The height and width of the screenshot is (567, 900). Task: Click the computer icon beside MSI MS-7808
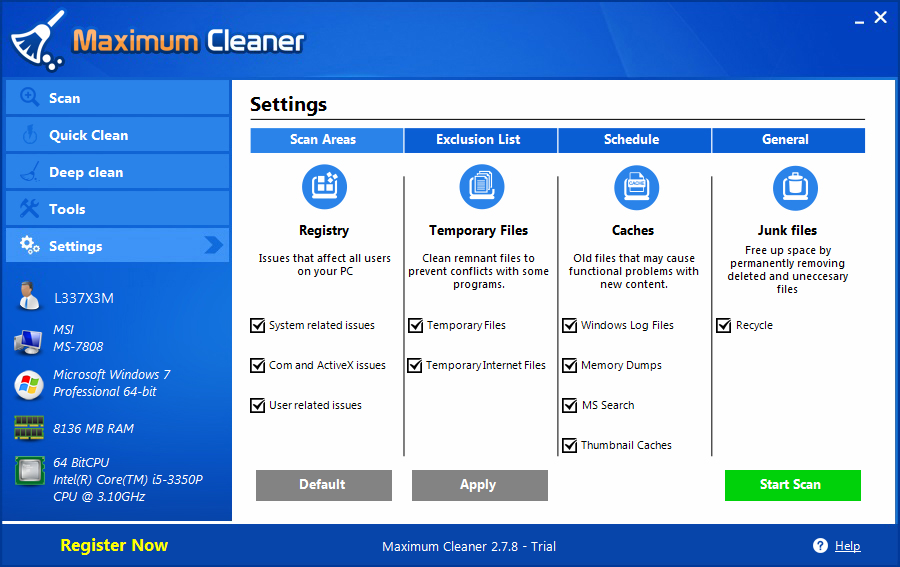[x=28, y=341]
